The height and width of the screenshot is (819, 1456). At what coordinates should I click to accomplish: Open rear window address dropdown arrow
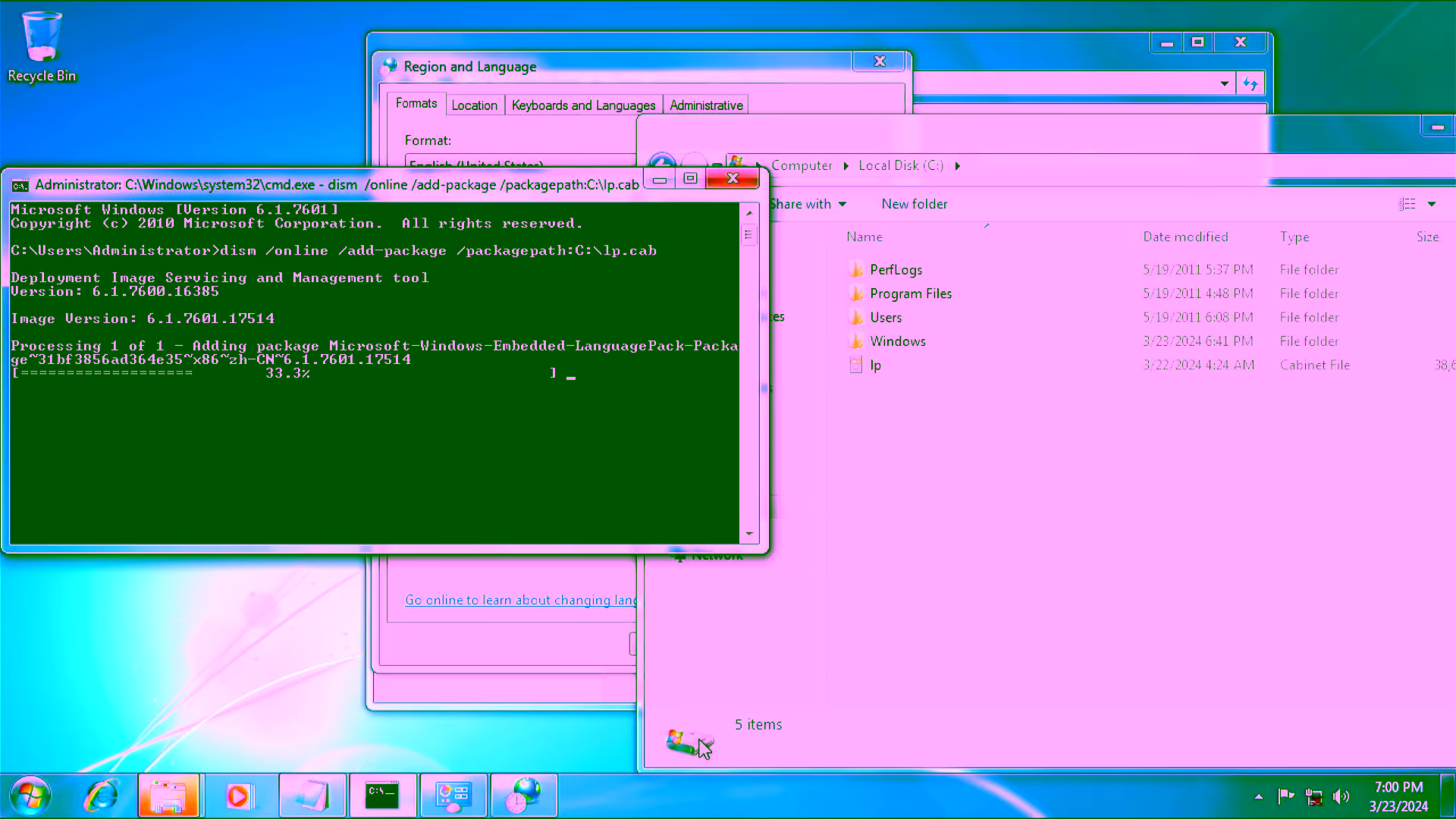[1224, 83]
